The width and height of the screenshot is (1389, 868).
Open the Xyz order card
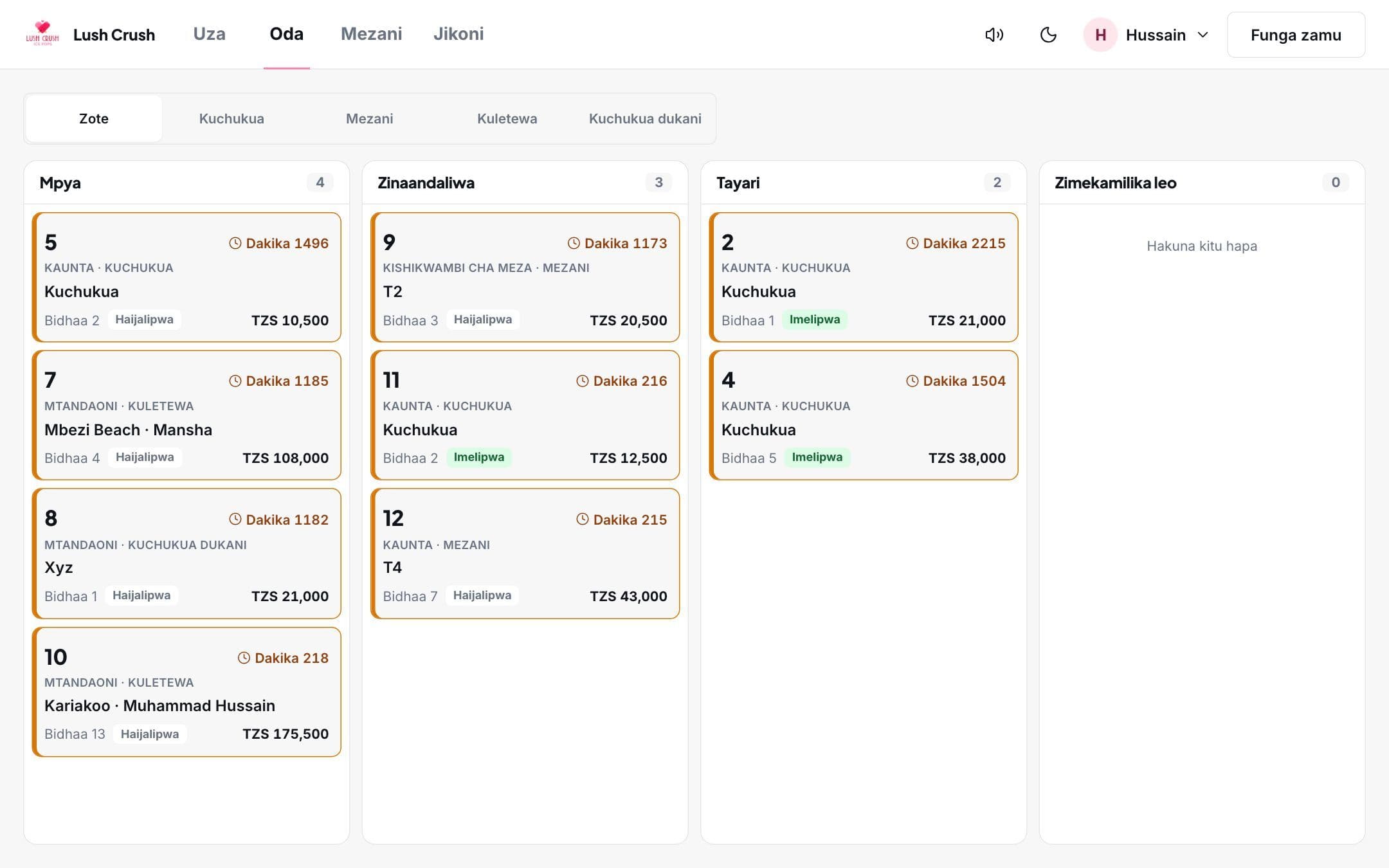(x=186, y=554)
